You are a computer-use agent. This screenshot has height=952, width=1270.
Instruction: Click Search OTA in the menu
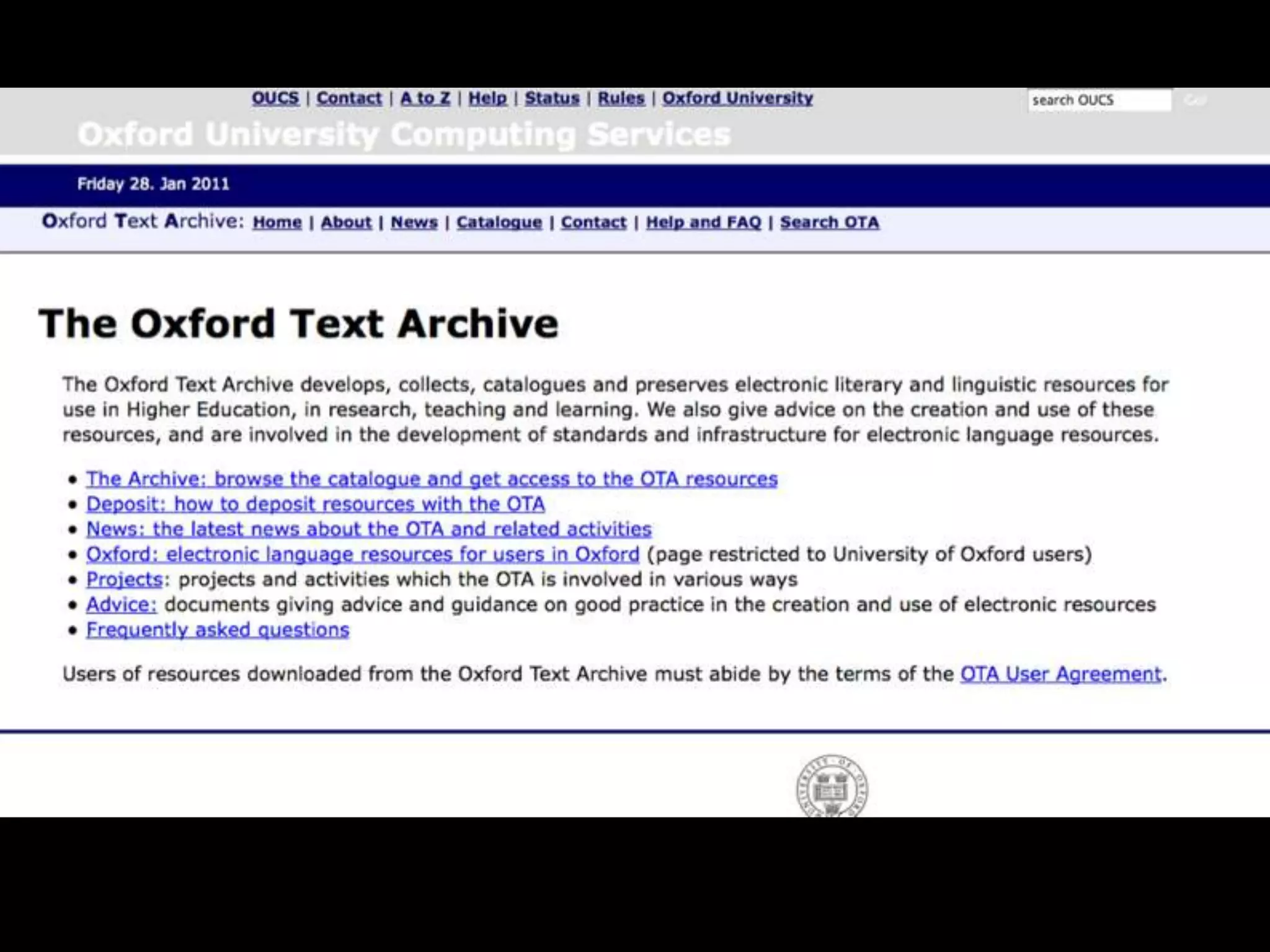point(829,223)
